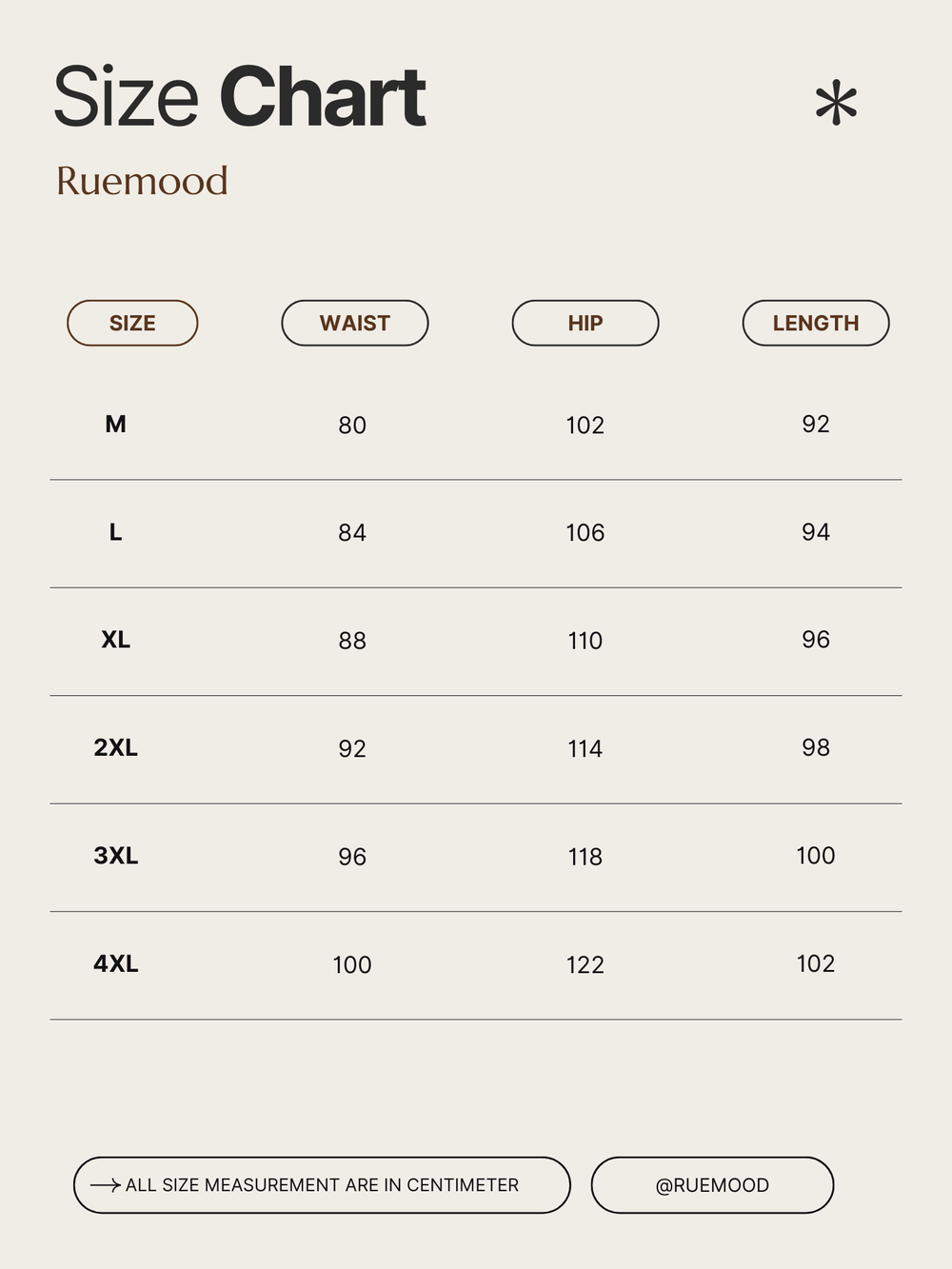
Task: Click the SIZE column header pill
Action: 132,324
